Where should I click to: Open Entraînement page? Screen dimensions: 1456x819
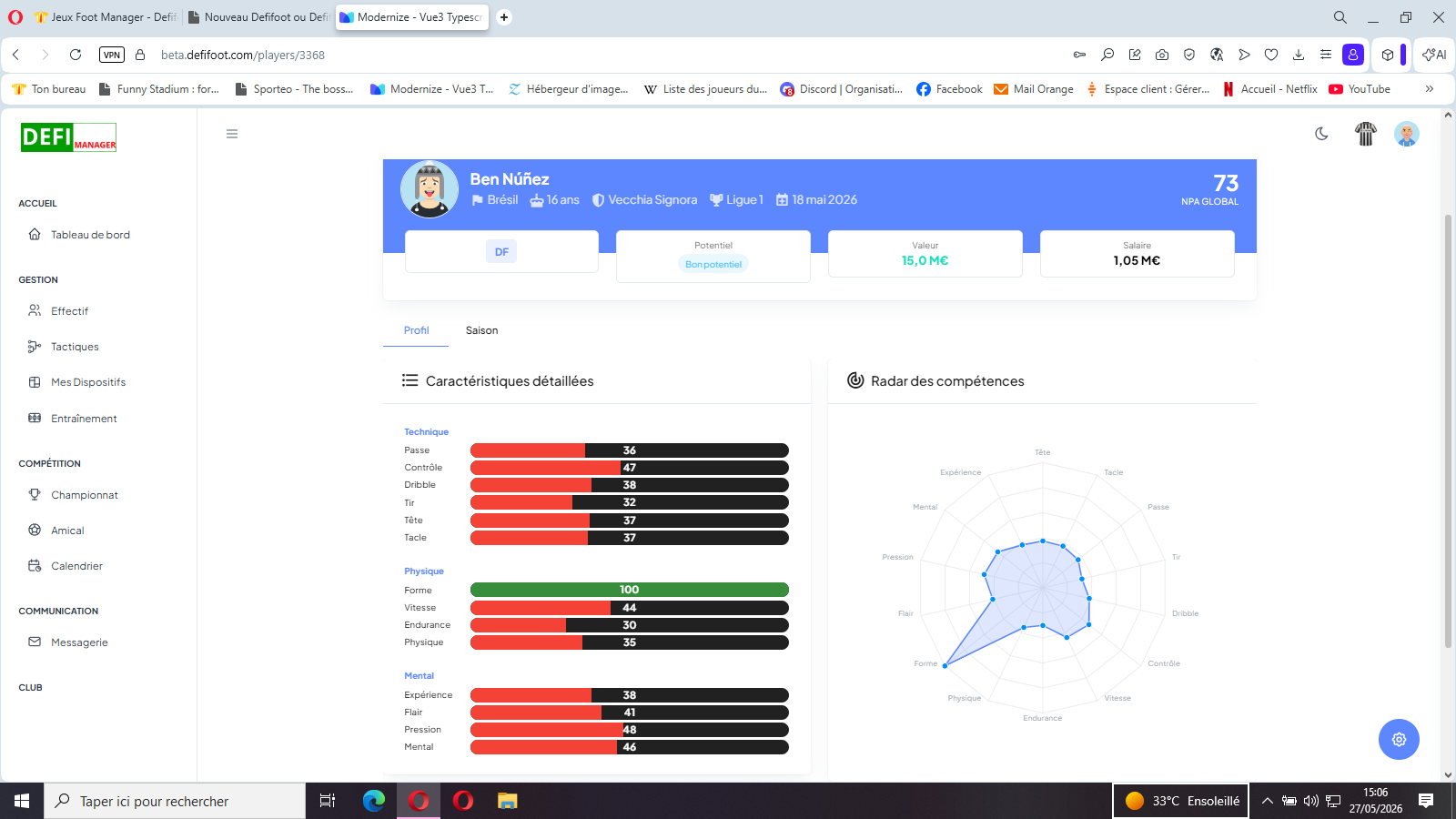[84, 419]
